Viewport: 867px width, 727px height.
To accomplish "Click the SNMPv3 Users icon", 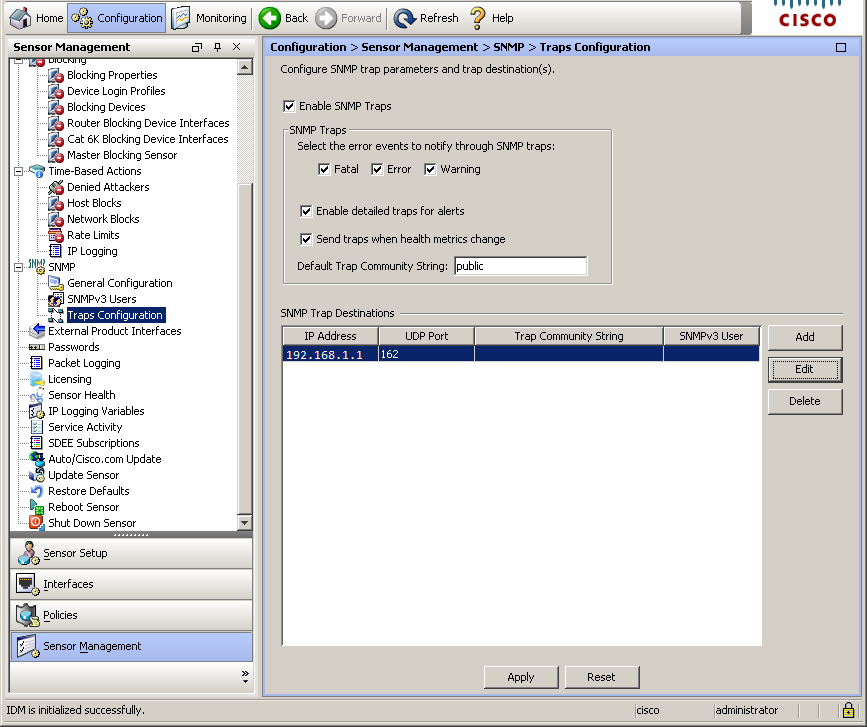I will (56, 299).
